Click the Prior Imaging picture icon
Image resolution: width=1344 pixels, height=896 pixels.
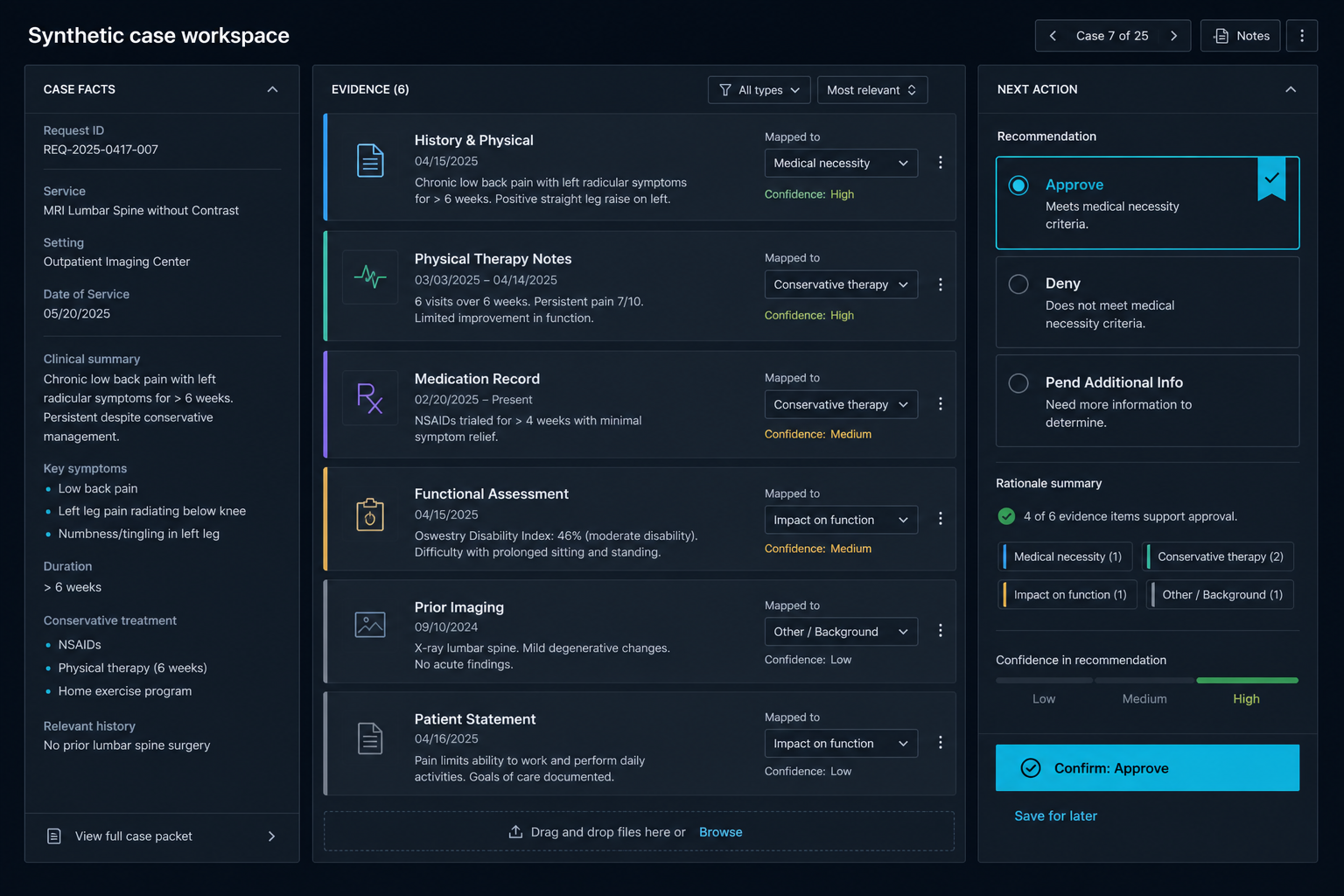(370, 625)
